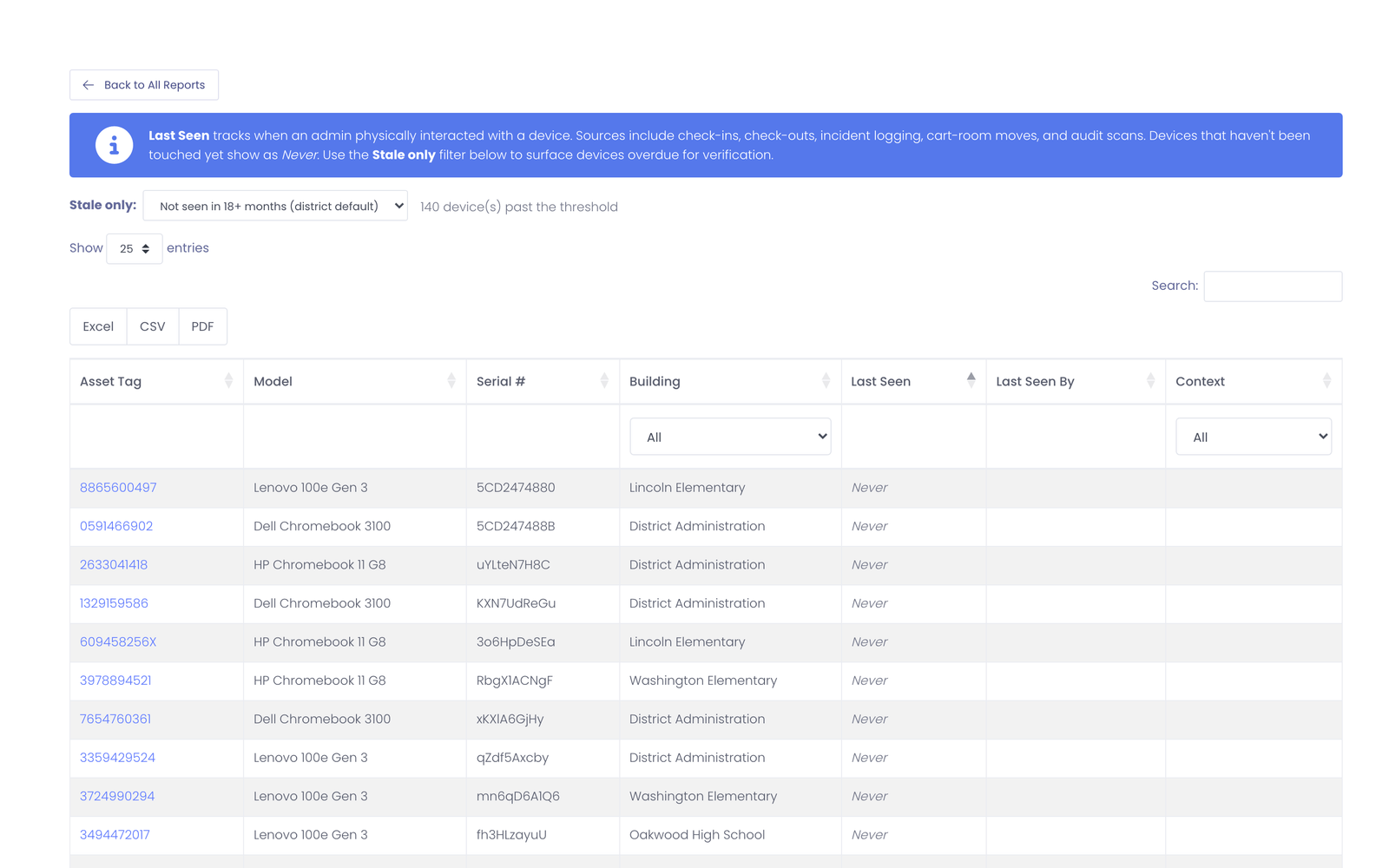Select serial number 3o6HpDeSEa

click(516, 642)
